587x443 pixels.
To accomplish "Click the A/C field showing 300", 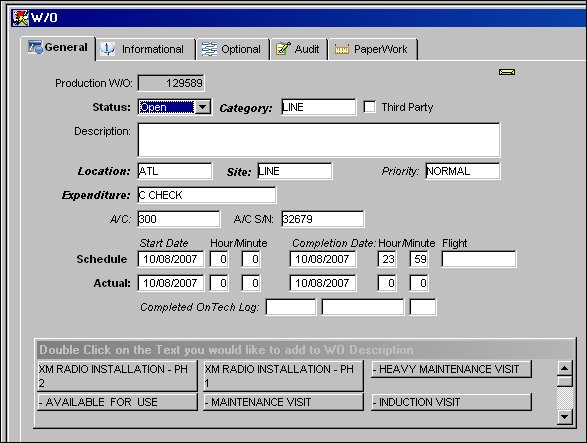I will click(x=179, y=219).
